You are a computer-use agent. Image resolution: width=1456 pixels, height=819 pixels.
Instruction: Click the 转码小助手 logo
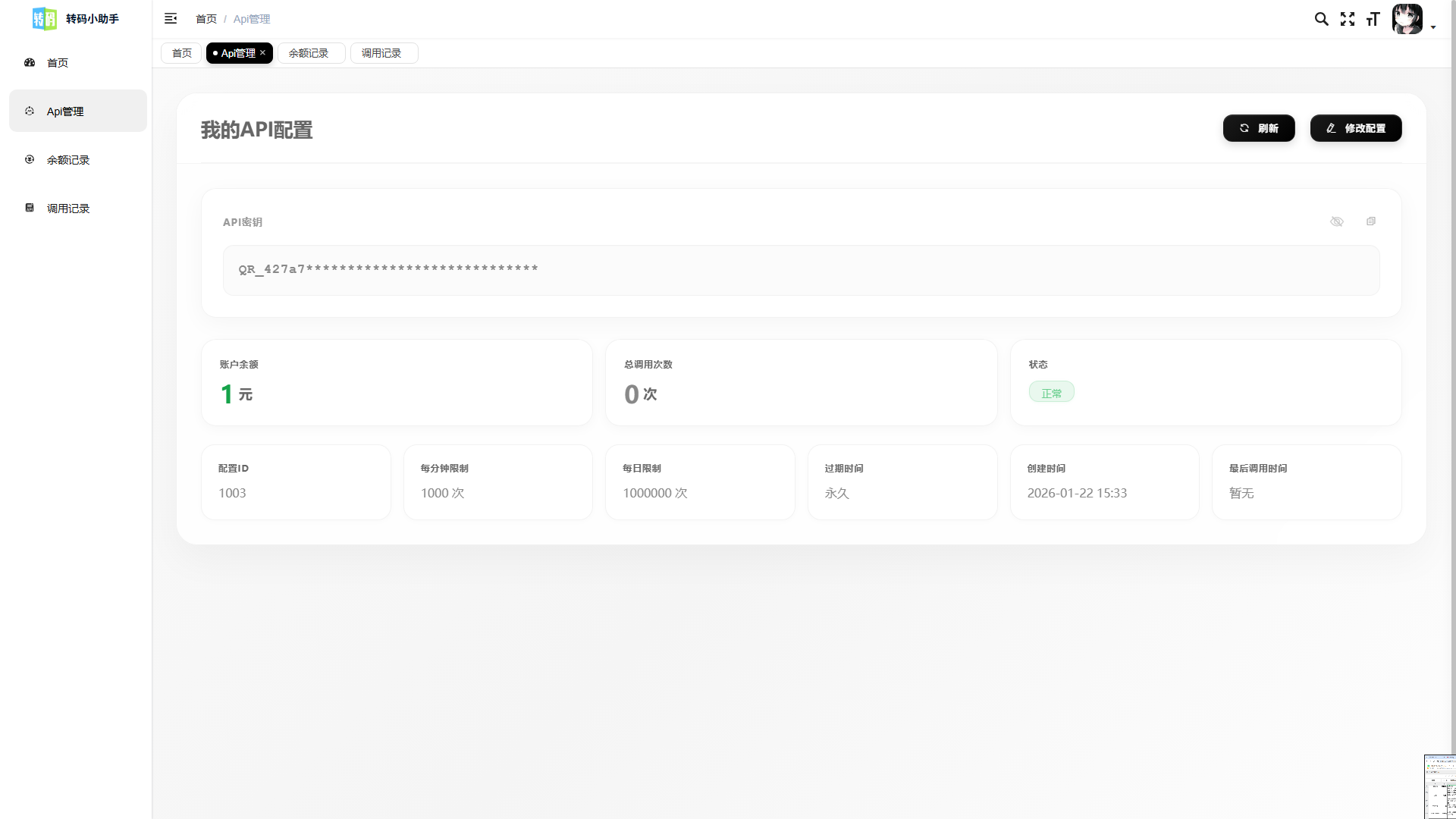[x=45, y=19]
